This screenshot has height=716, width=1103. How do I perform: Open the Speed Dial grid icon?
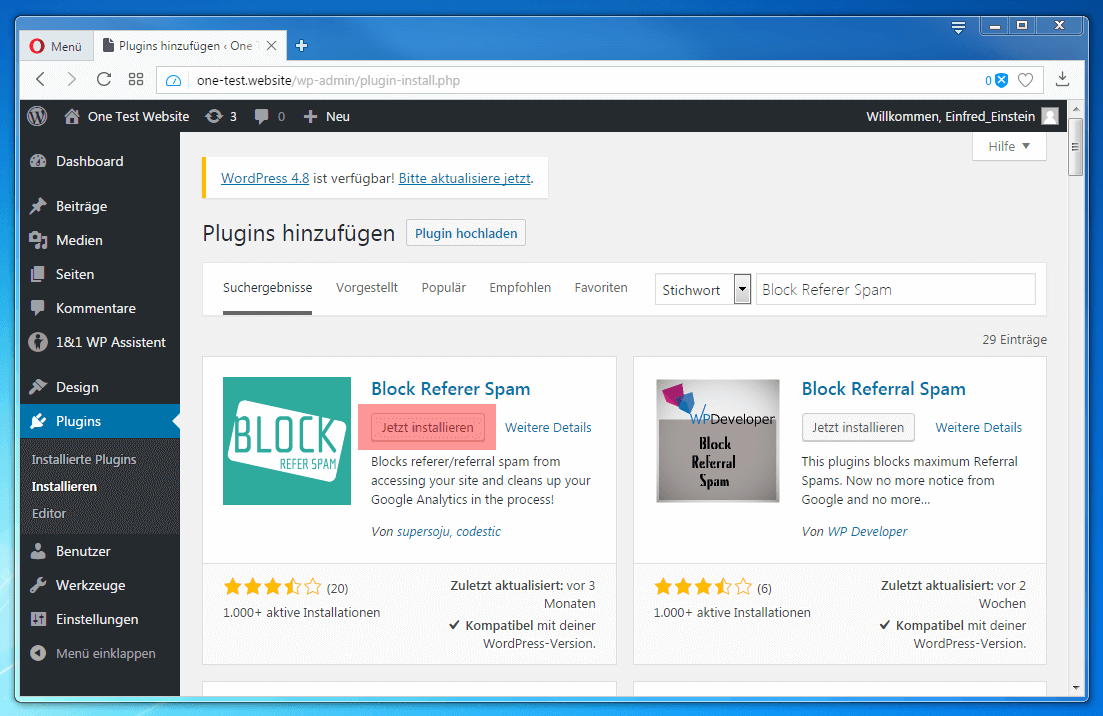click(136, 79)
